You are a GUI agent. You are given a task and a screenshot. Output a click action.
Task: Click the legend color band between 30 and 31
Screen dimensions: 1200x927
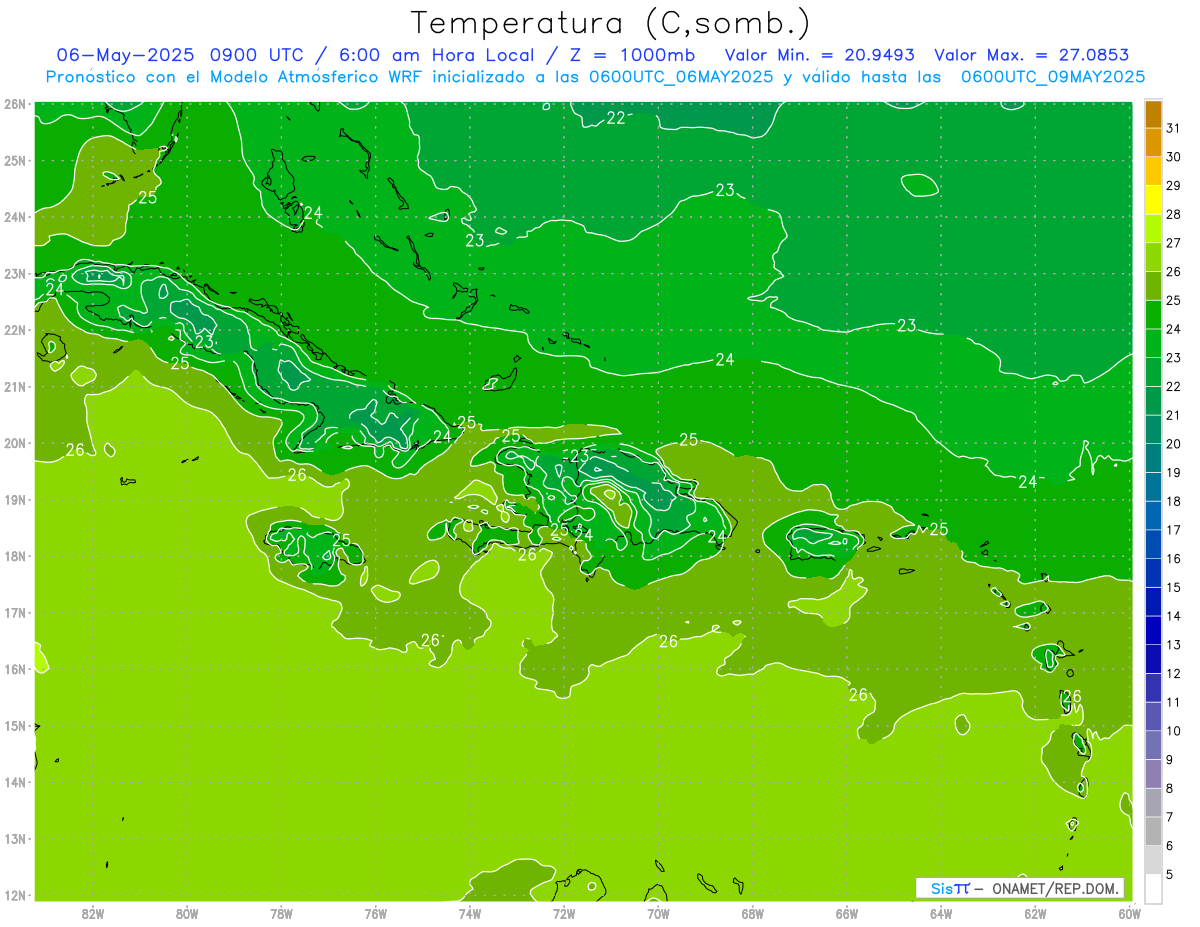(1153, 143)
